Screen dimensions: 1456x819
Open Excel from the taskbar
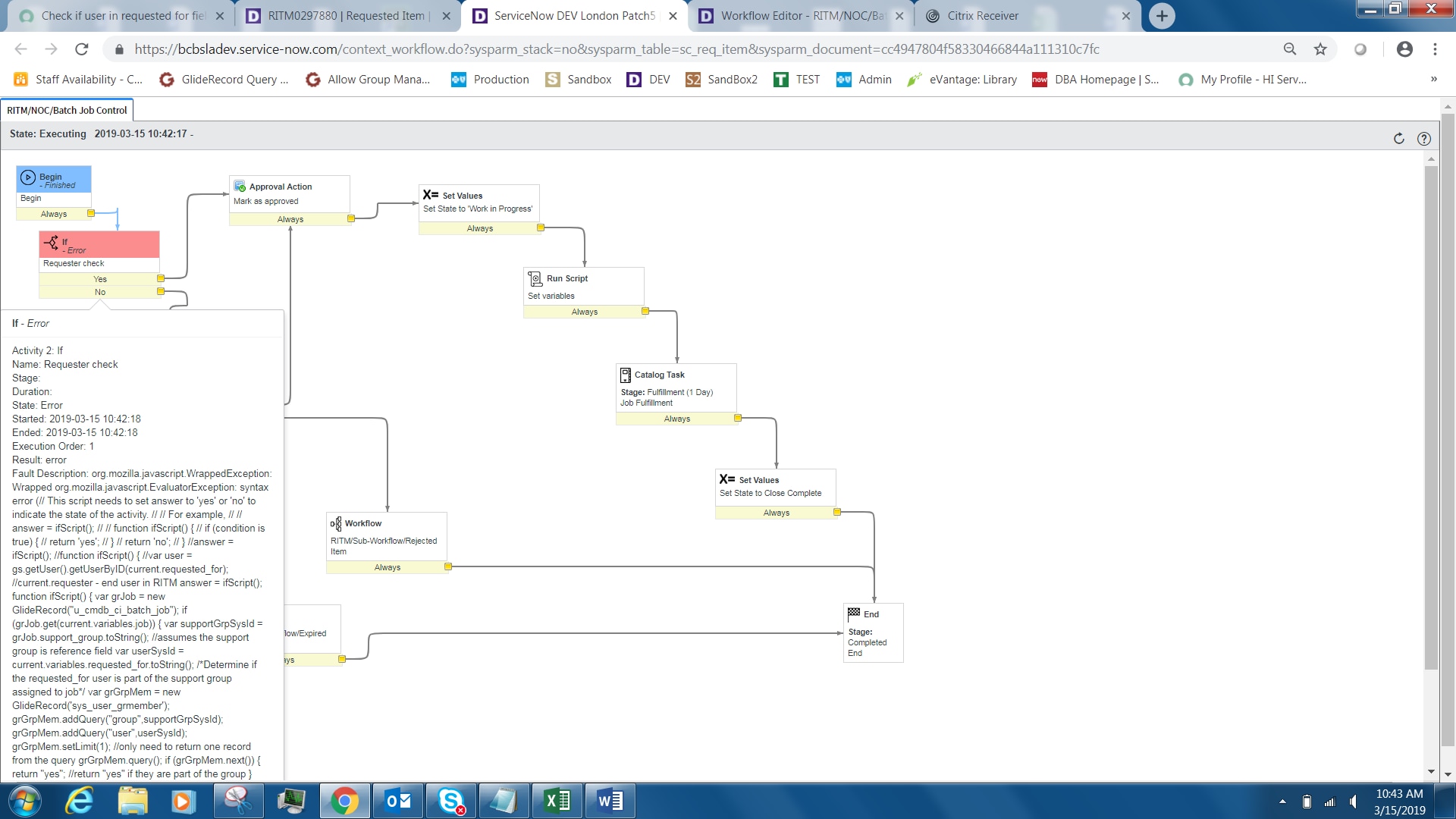(x=557, y=801)
